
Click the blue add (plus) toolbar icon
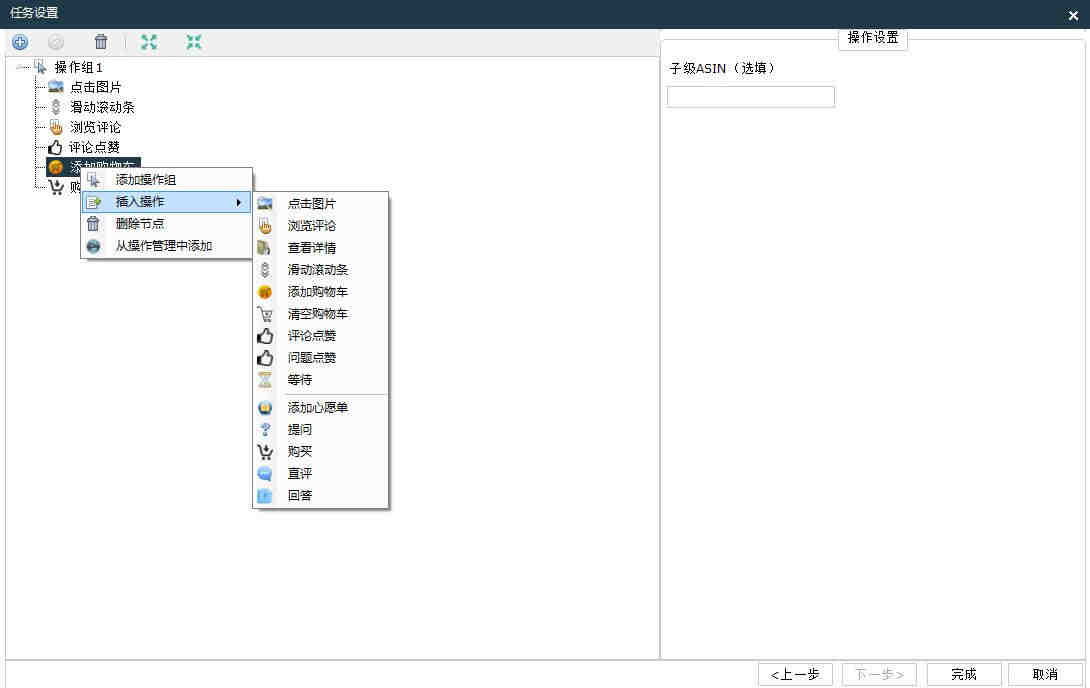coord(20,42)
